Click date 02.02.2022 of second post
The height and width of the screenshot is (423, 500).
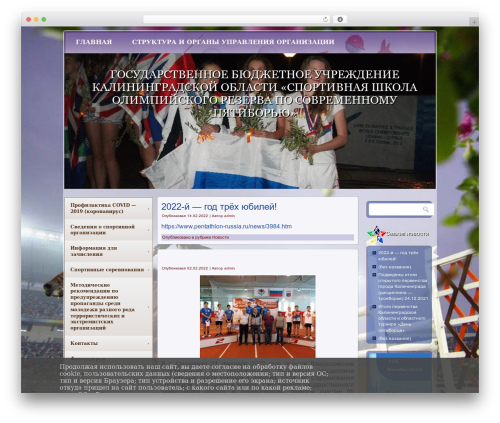coord(198,268)
